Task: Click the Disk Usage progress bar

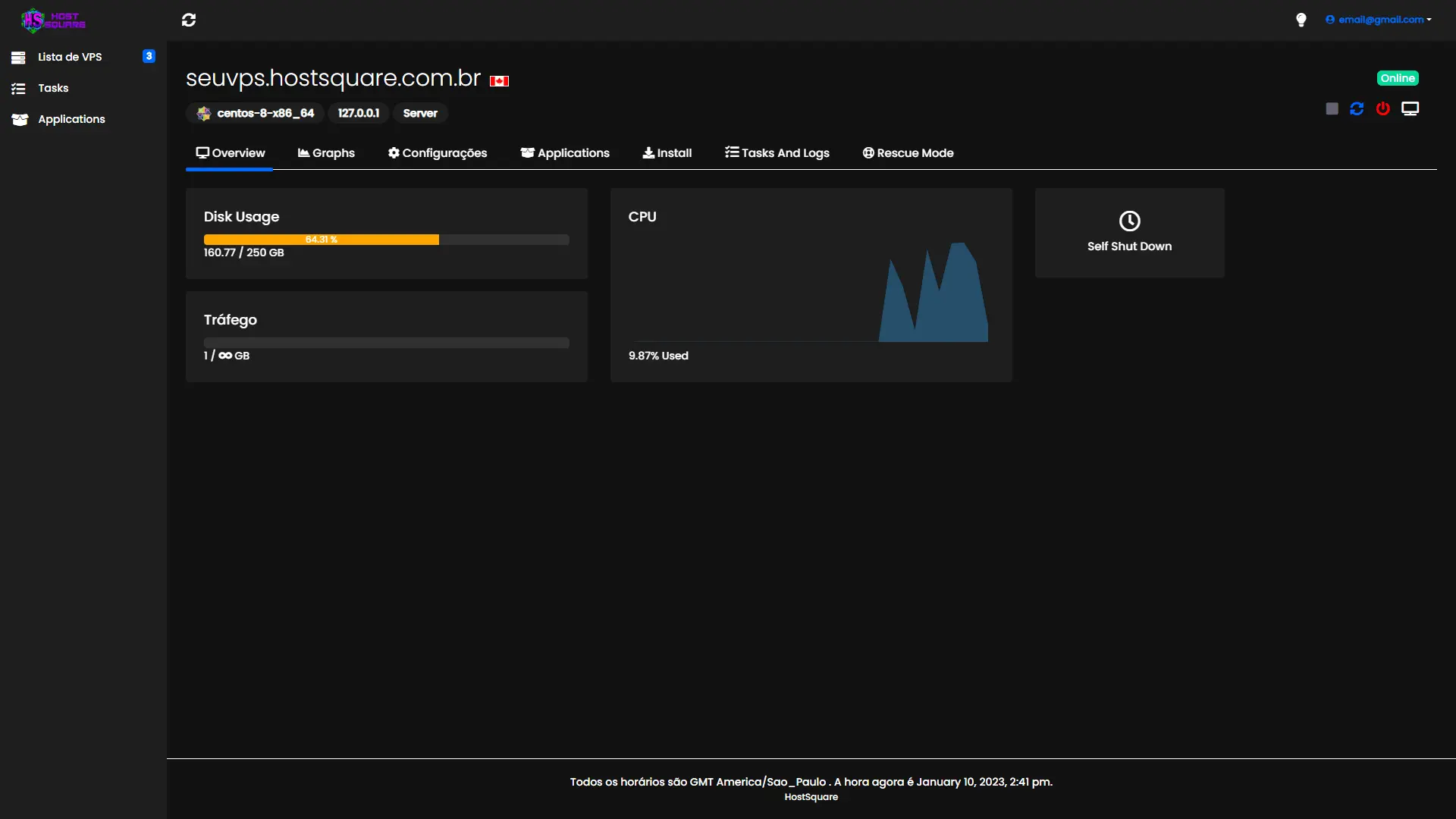Action: (386, 240)
